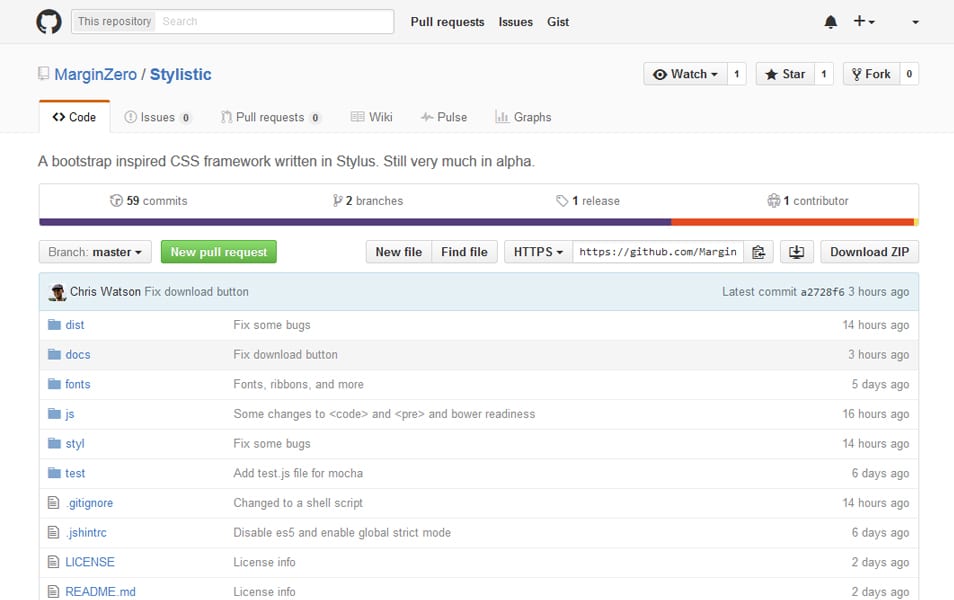
Task: Open Issues in top navigation
Action: 515,22
